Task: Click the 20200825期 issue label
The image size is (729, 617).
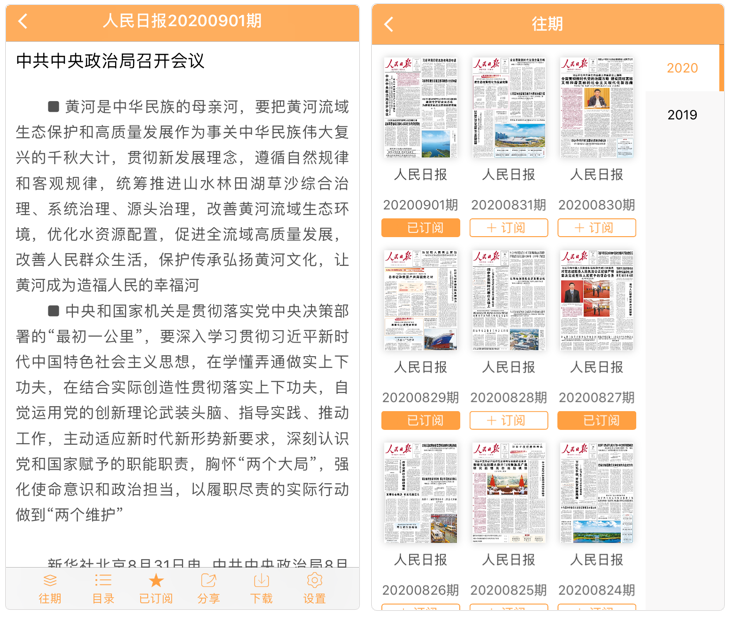Action: (509, 590)
